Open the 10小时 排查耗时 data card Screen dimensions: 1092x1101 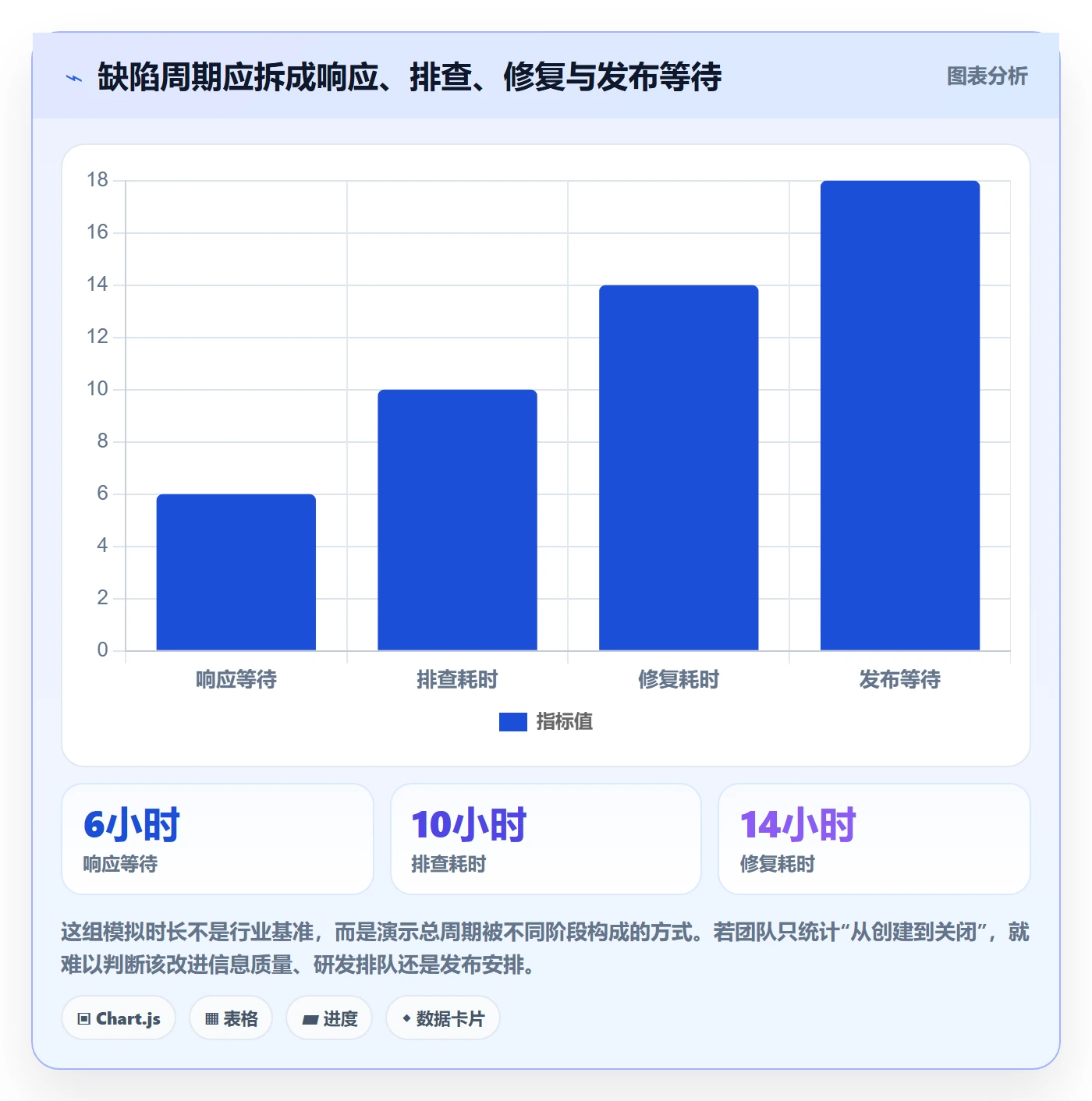coord(546,839)
